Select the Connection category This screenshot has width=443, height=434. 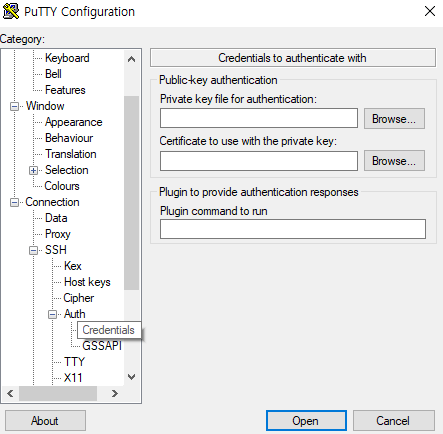point(52,202)
